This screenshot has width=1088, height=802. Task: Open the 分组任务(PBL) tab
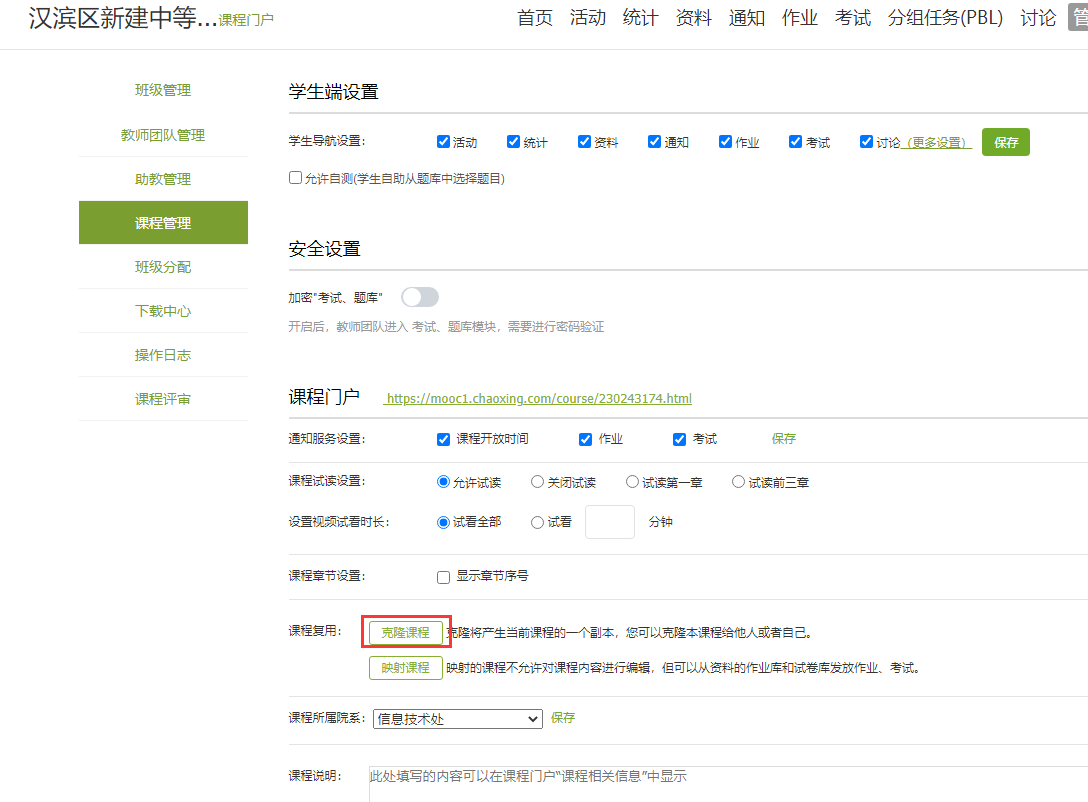(x=945, y=18)
